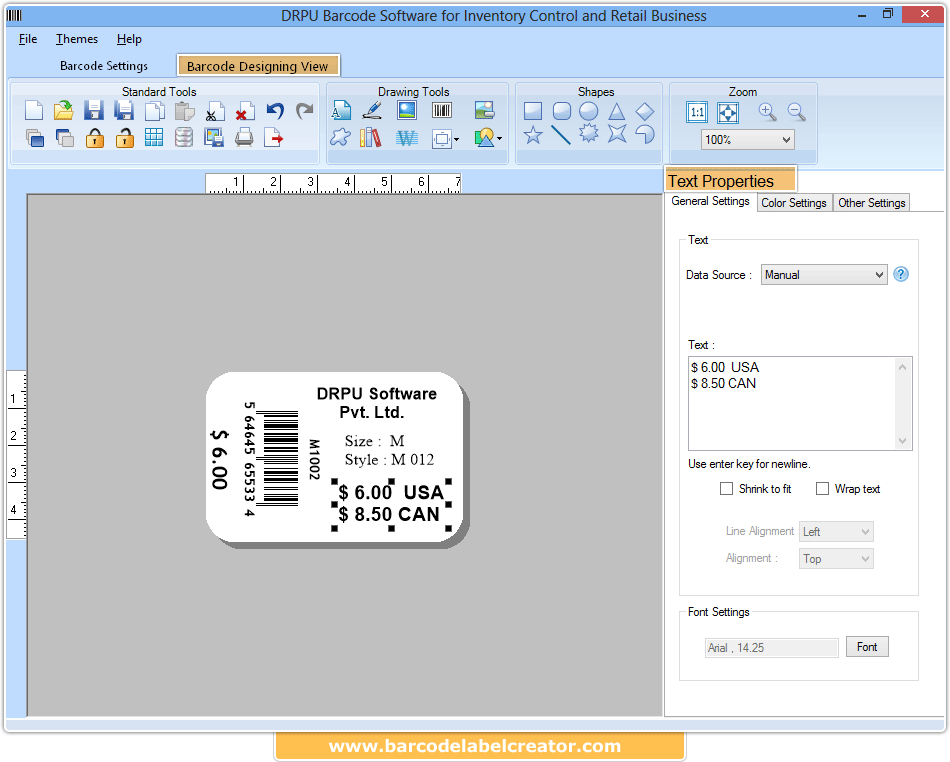Redo the last undone action
The image size is (950, 762).
tap(305, 111)
